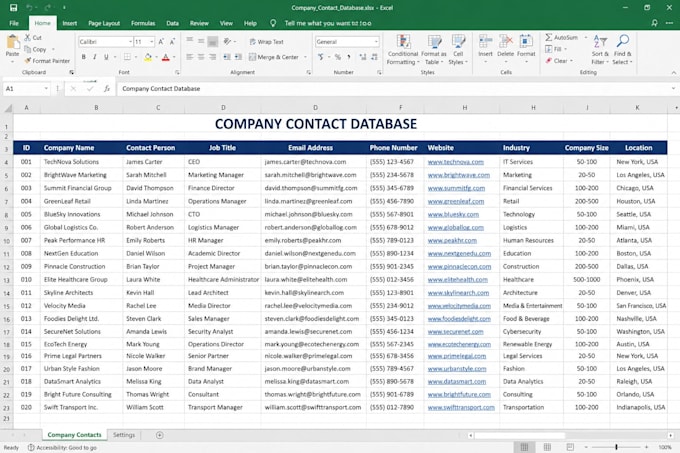This screenshot has width=680, height=453.
Task: Toggle Wrap Text option
Action: [x=266, y=42]
